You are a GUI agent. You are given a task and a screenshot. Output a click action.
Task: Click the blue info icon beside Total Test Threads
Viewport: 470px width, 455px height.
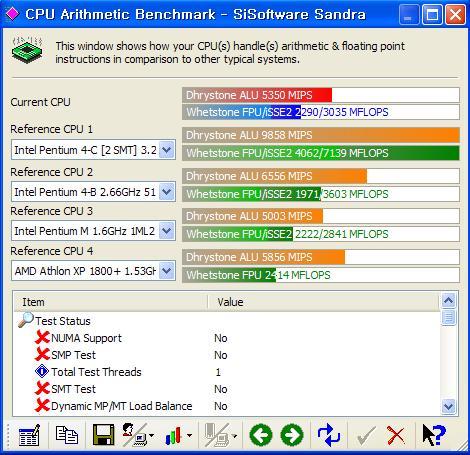click(42, 371)
